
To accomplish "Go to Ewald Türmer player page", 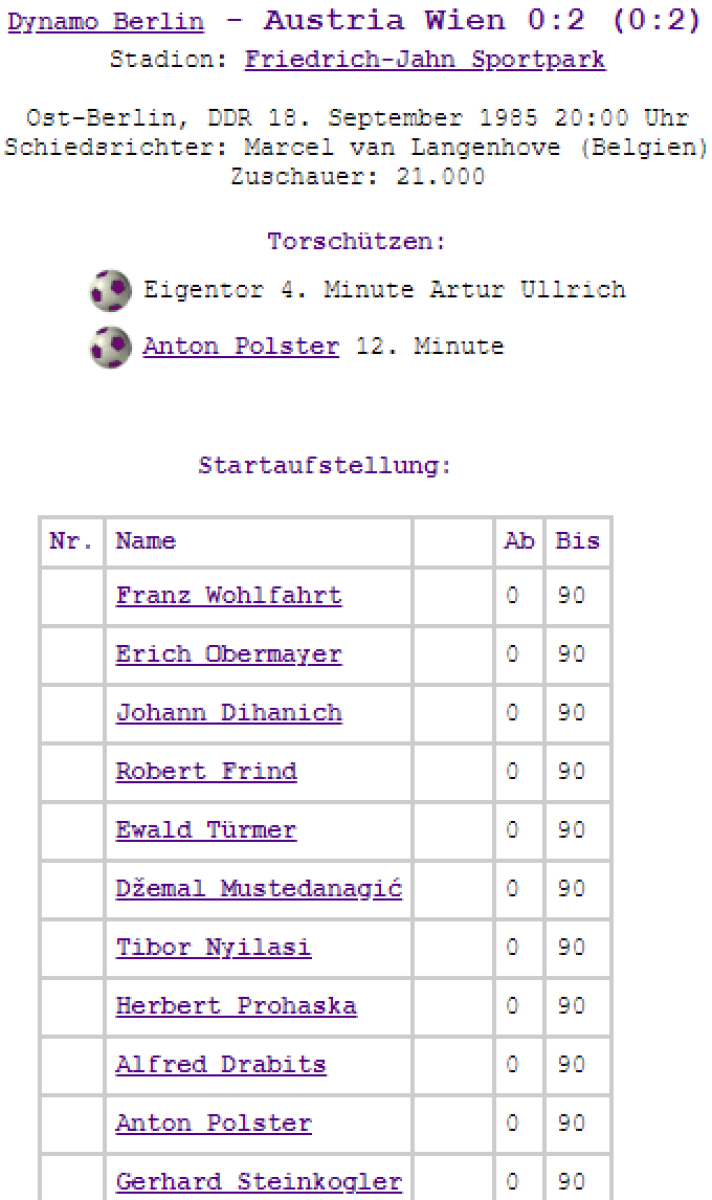I will [x=206, y=831].
